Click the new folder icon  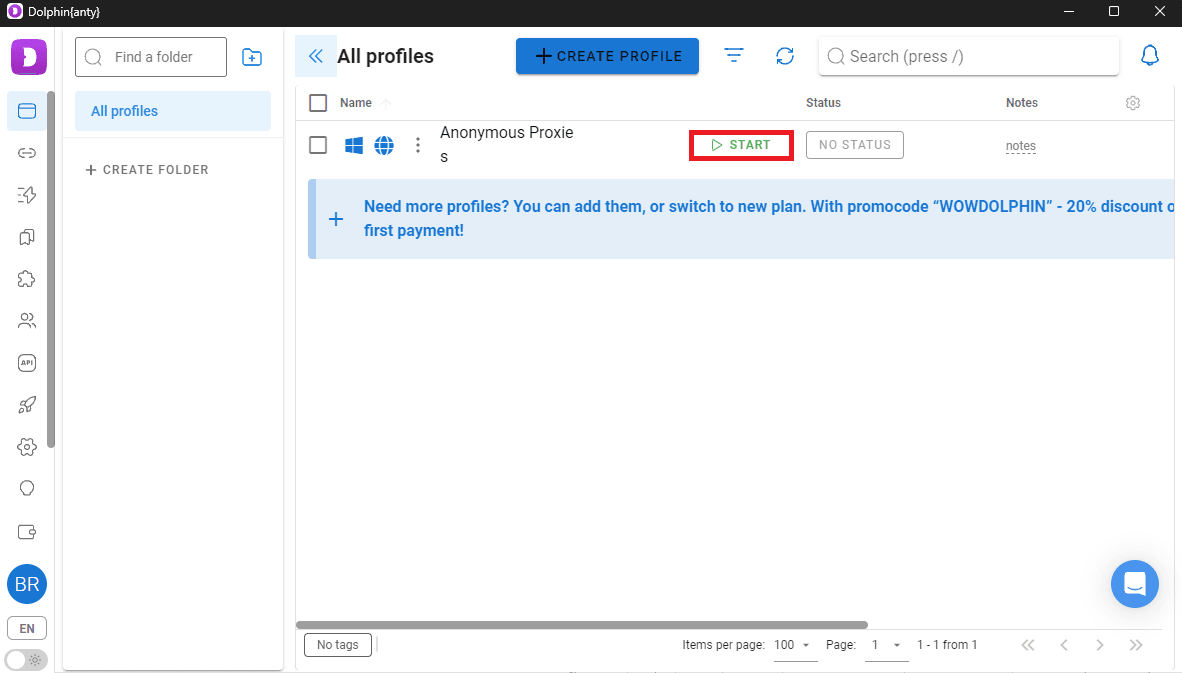pyautogui.click(x=252, y=57)
